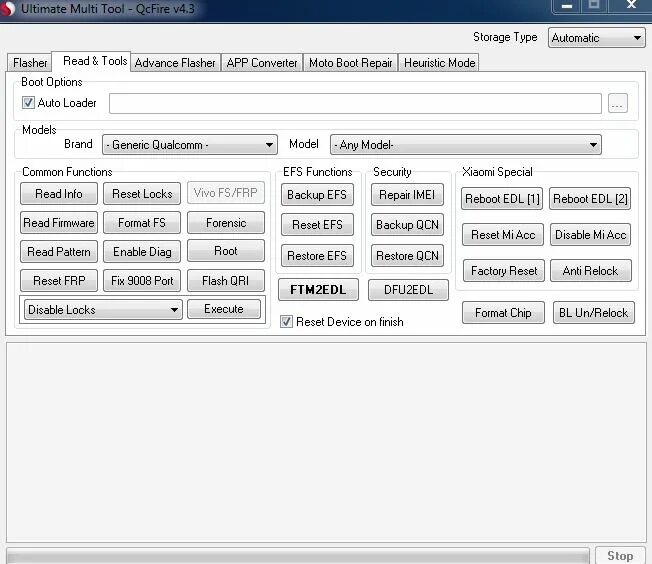Click the Restore QCN button

coord(407,255)
